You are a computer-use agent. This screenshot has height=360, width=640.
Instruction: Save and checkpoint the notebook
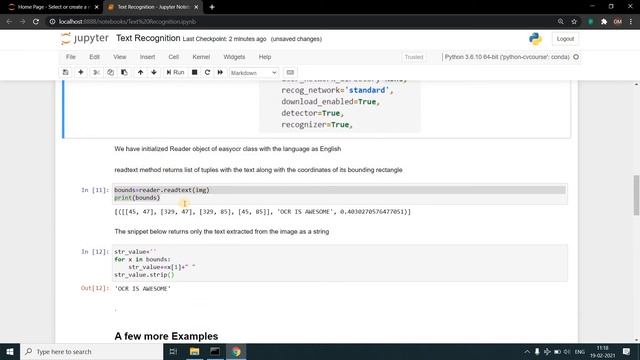click(x=65, y=72)
